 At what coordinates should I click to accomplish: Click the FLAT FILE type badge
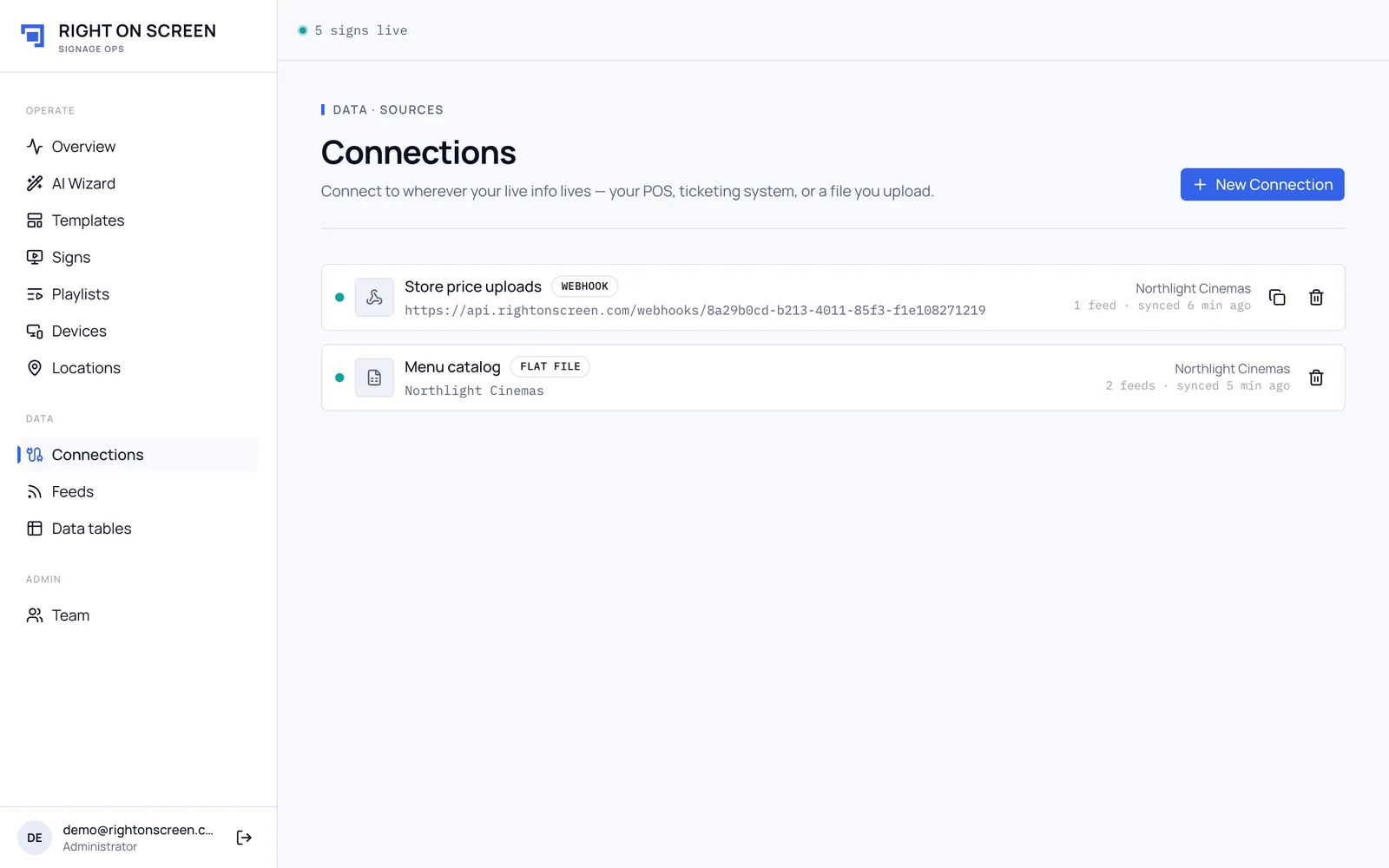click(550, 366)
